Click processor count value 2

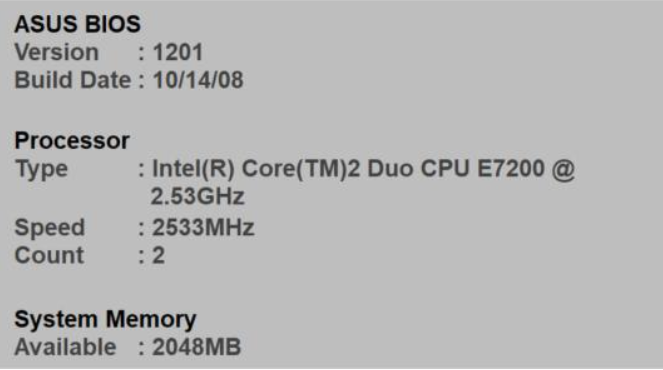tap(159, 255)
